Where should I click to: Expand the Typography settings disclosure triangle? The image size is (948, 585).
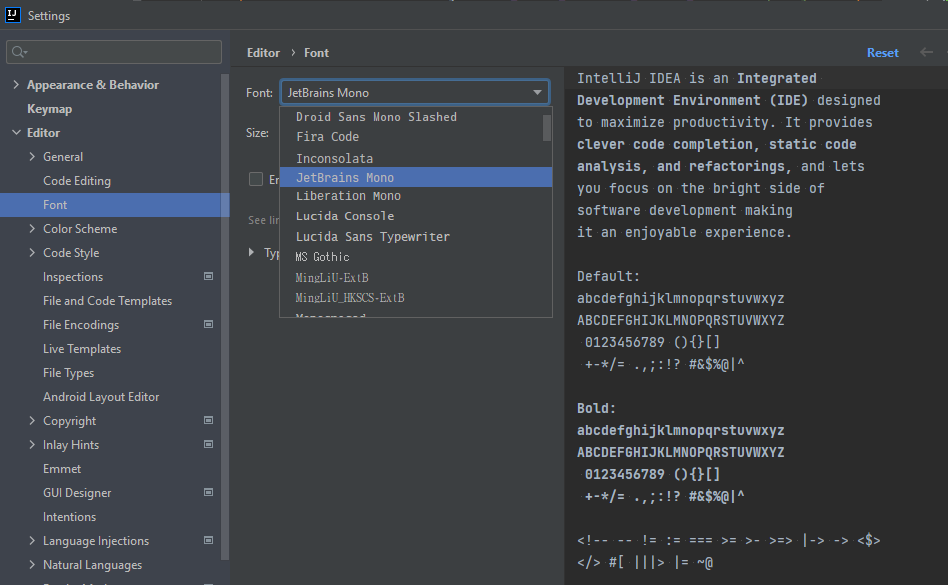click(252, 253)
